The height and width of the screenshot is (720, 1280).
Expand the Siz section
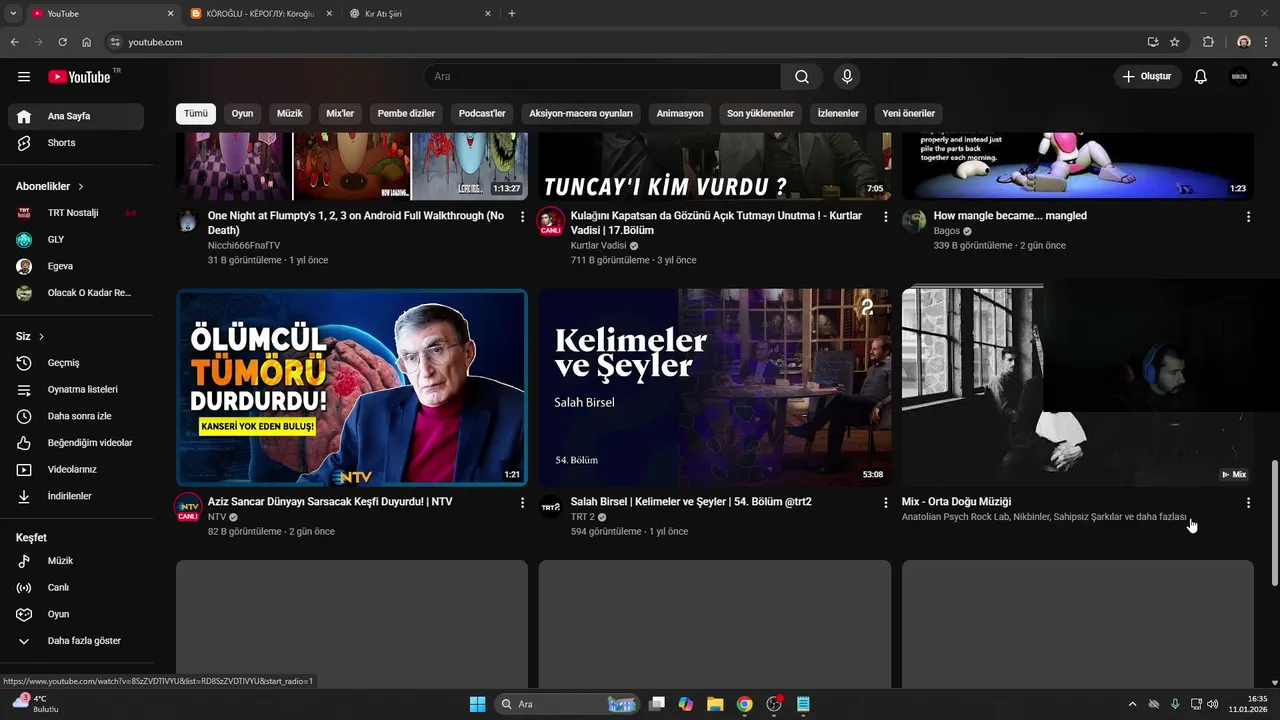(x=31, y=336)
